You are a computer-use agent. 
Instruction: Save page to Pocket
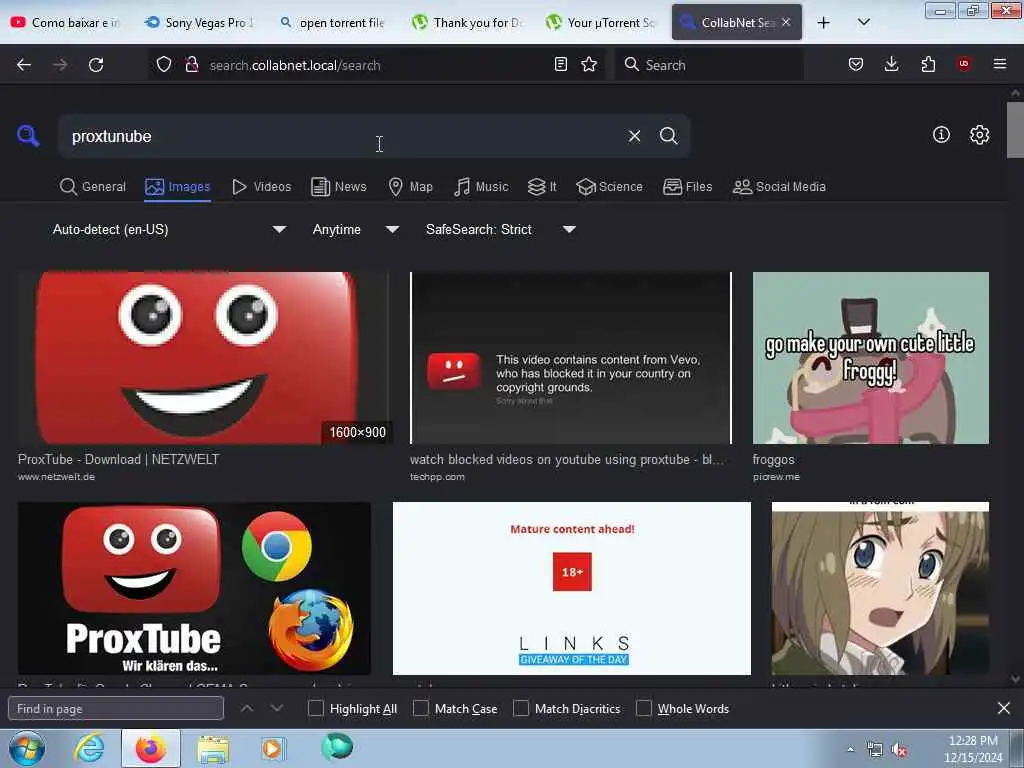pos(856,64)
